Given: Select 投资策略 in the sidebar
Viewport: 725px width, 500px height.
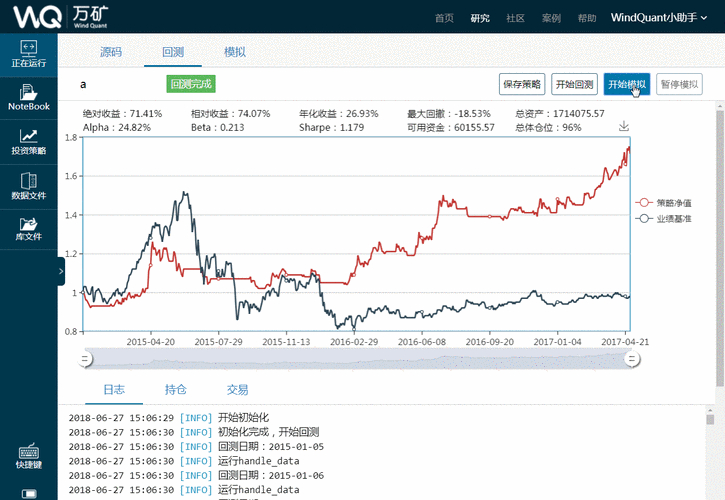Looking at the screenshot, I should point(28,141).
